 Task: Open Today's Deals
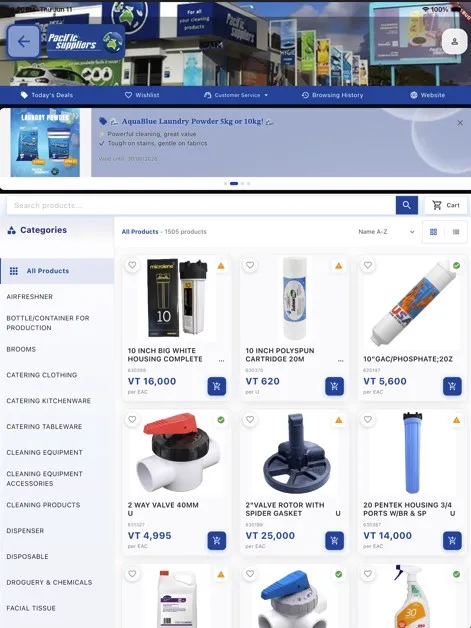click(47, 95)
